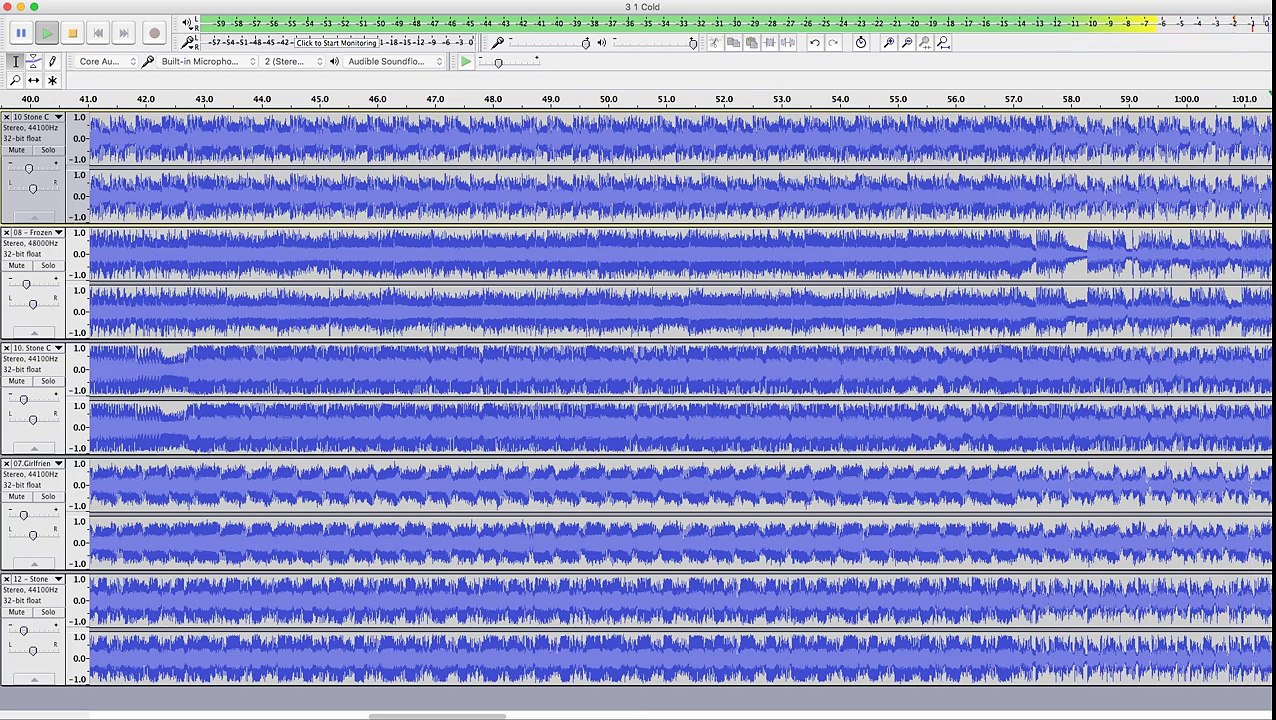The width and height of the screenshot is (1276, 720).
Task: Select the Zoom magnifier tool in tools palette
Action: point(15,80)
